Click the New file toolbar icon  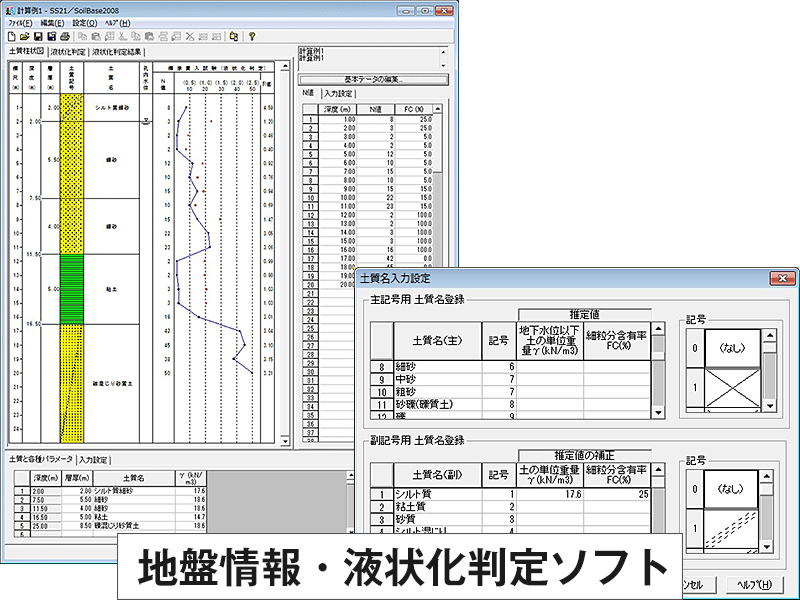[11, 36]
